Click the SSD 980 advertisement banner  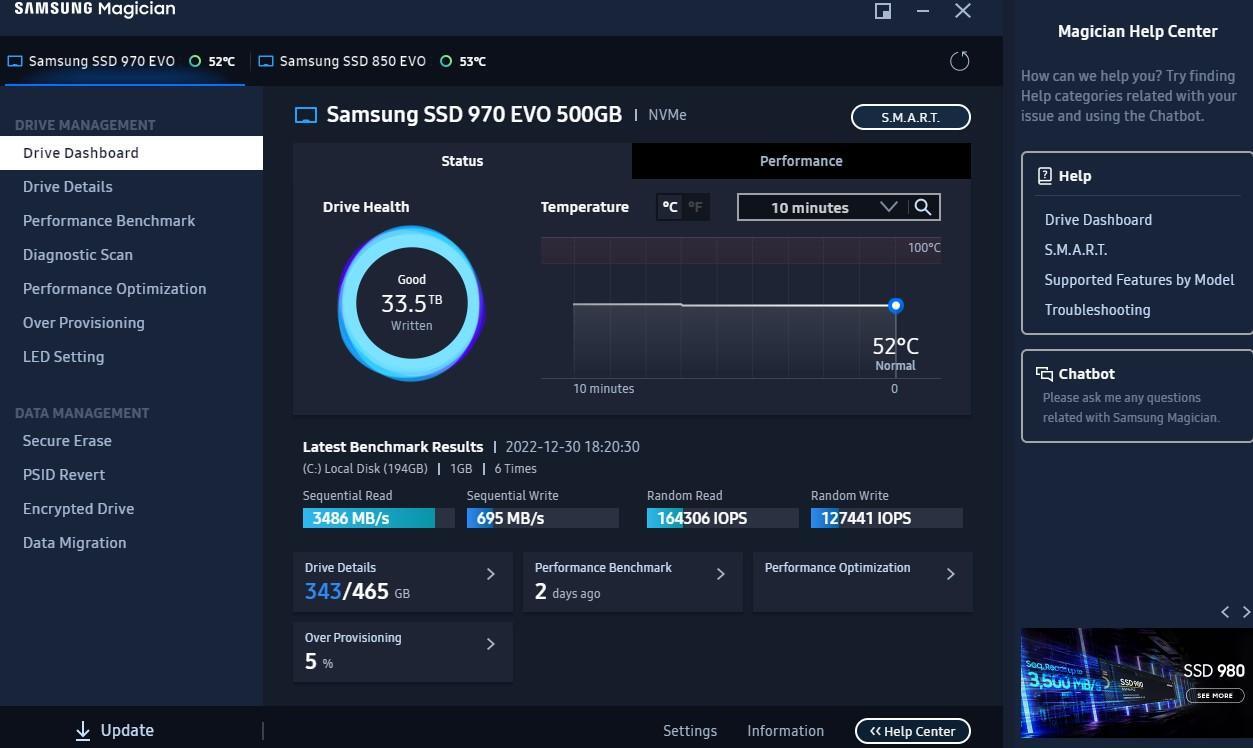[1136, 683]
